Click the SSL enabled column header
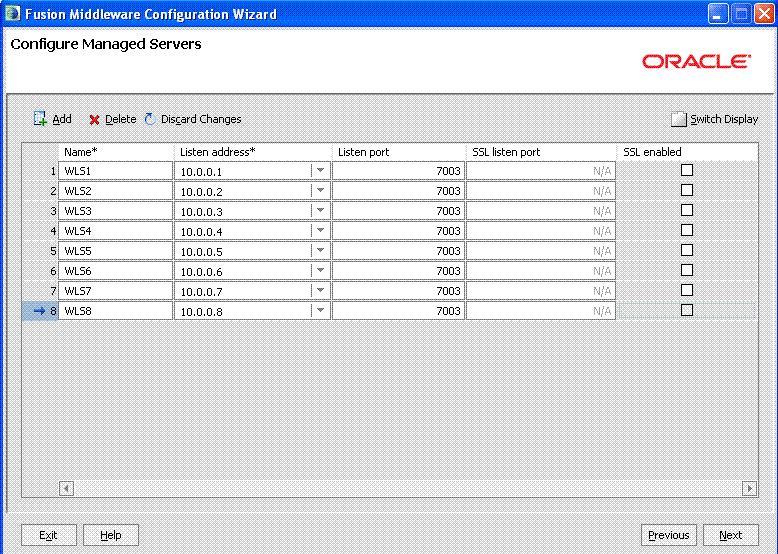The image size is (778, 554). [687, 152]
